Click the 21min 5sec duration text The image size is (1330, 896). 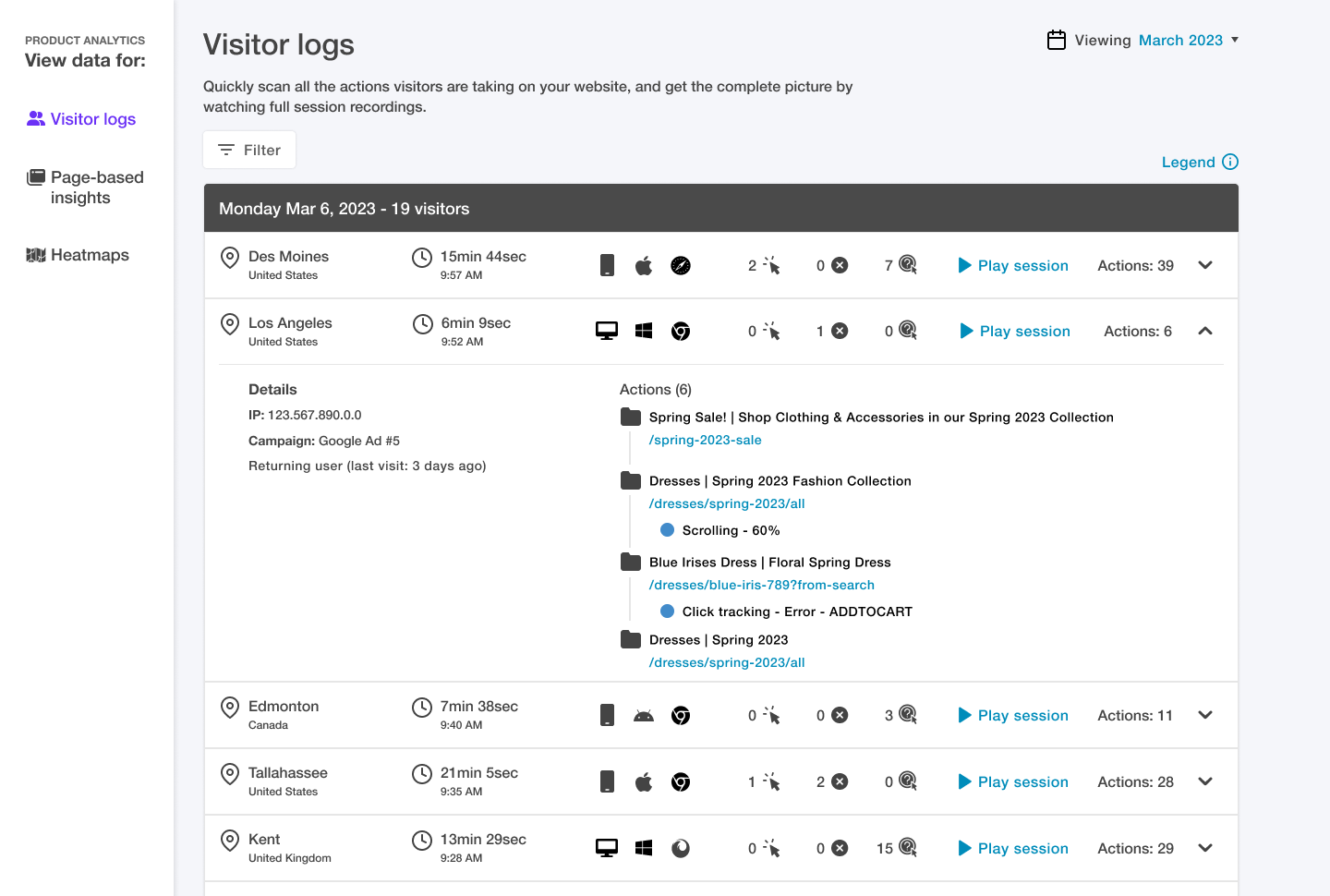coord(479,773)
